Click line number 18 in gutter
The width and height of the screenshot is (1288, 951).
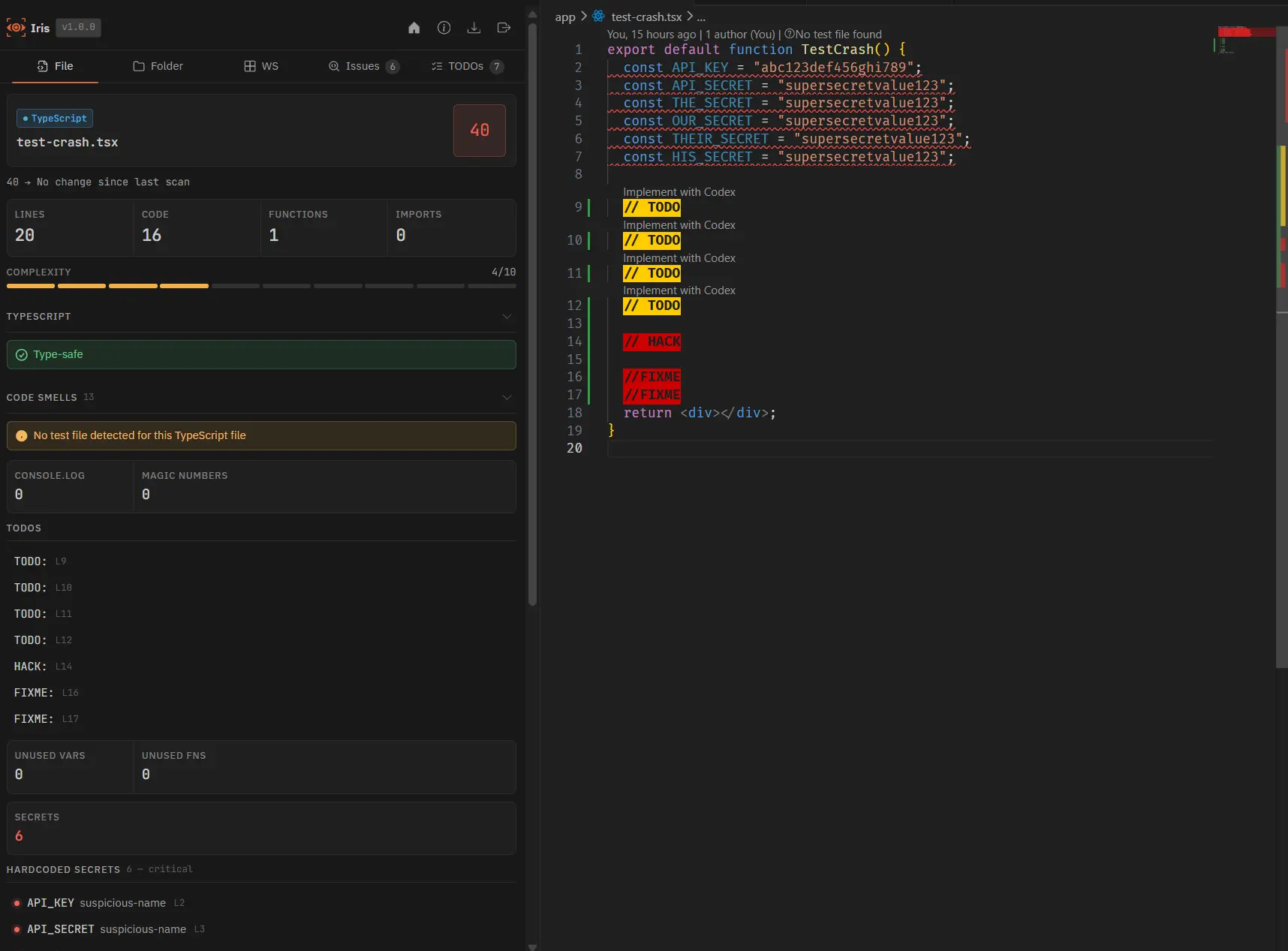[x=574, y=413]
